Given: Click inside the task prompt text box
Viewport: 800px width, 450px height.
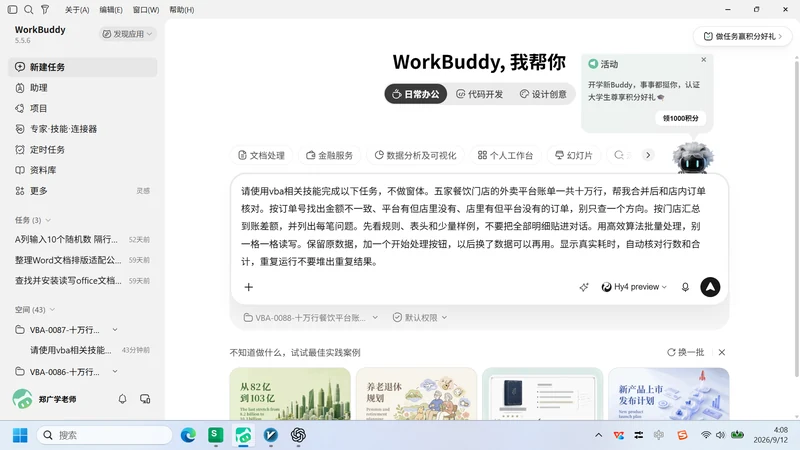Looking at the screenshot, I should 473,226.
